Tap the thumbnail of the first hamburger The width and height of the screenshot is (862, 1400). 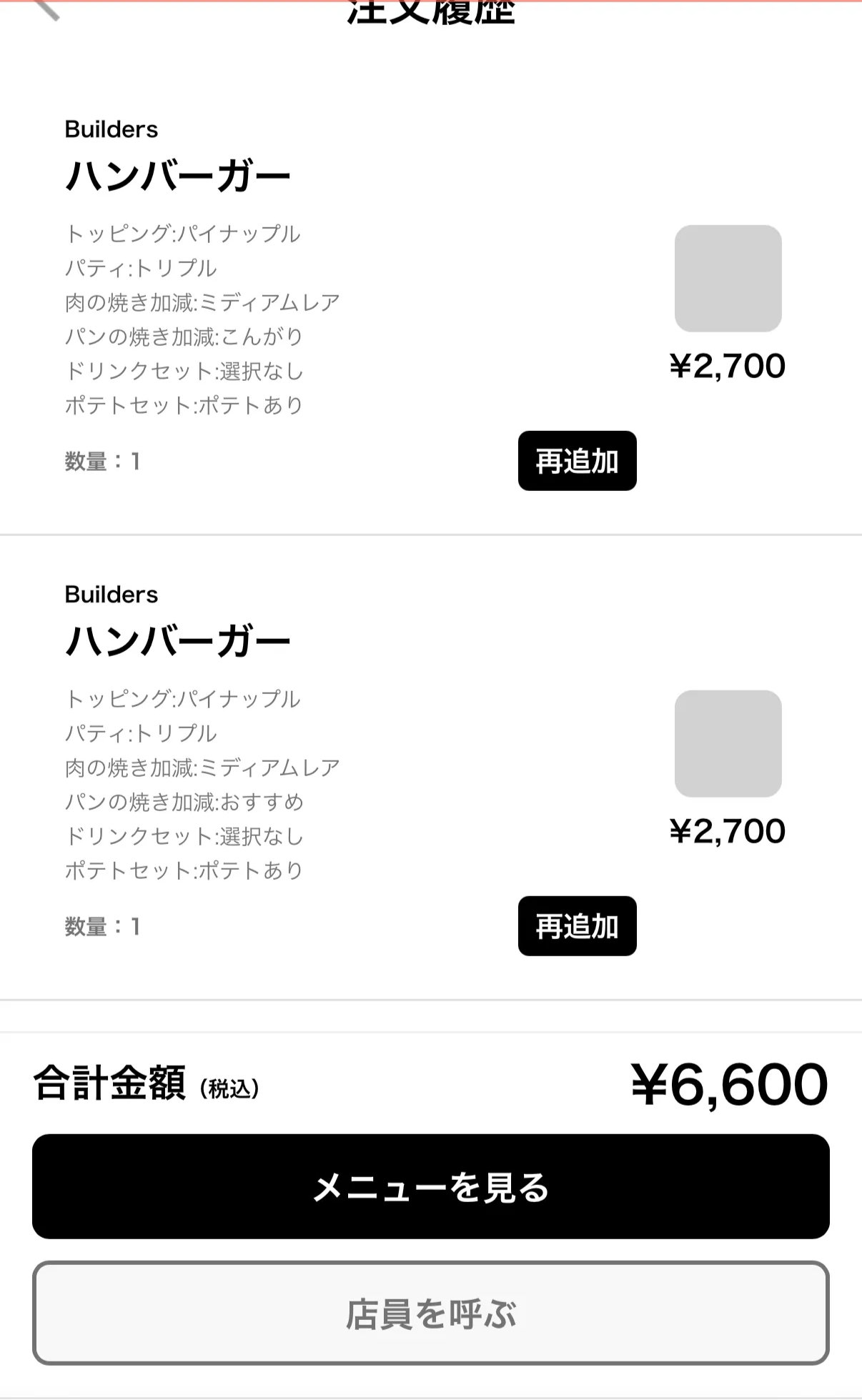tap(728, 278)
